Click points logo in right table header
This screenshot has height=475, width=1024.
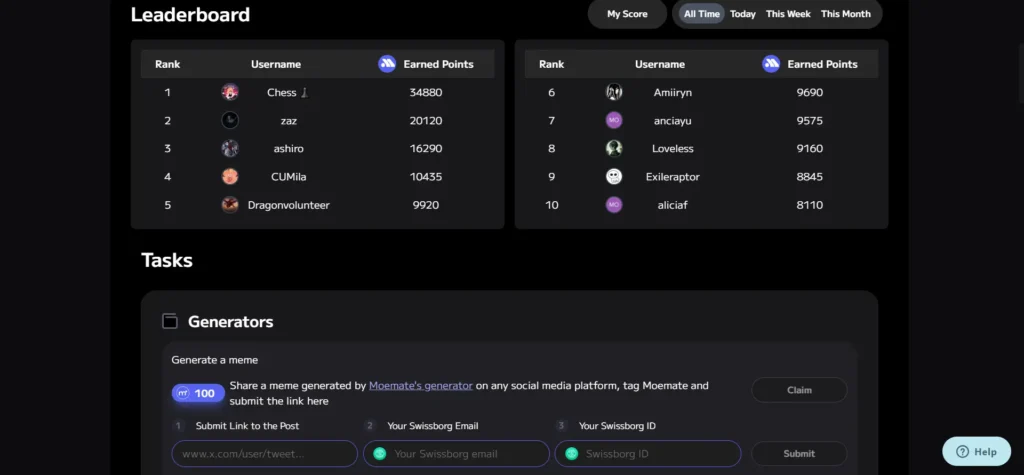pos(771,64)
